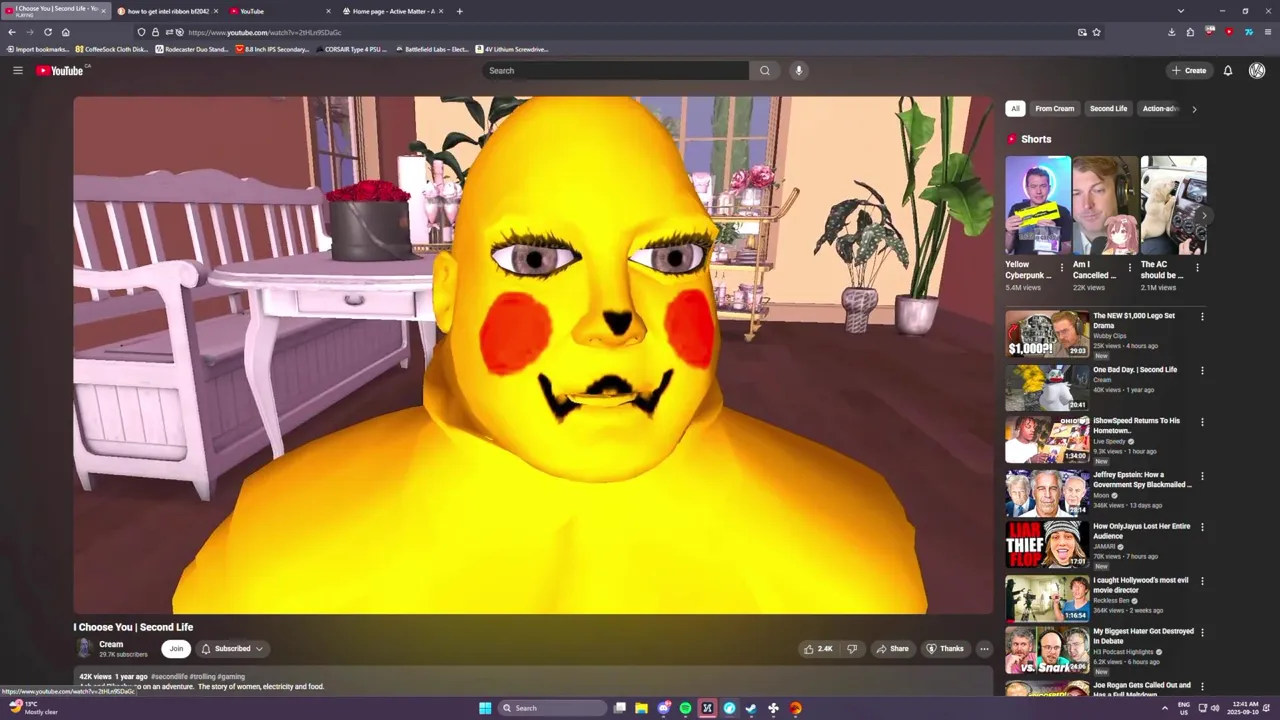Viewport: 1280px width, 720px height.
Task: Go back in browser history
Action: tap(12, 32)
